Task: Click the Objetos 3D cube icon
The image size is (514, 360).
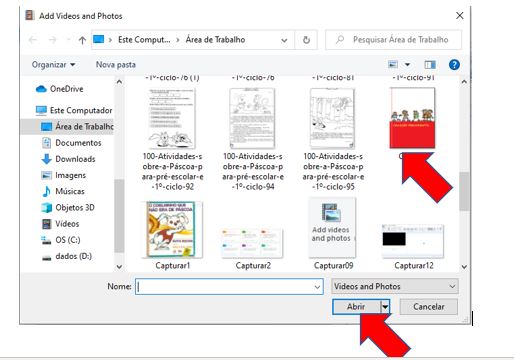Action: [46, 208]
